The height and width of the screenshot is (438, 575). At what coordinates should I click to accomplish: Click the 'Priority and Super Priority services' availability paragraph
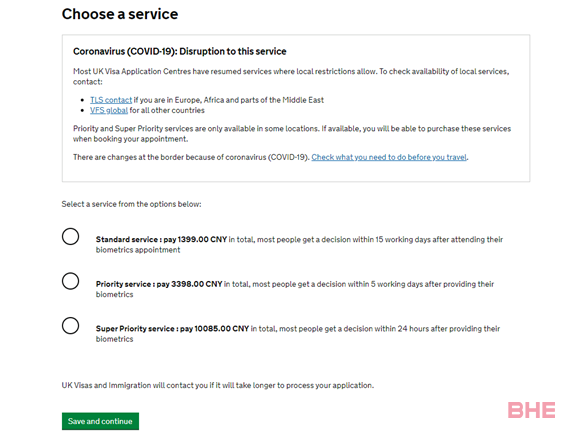[292, 134]
